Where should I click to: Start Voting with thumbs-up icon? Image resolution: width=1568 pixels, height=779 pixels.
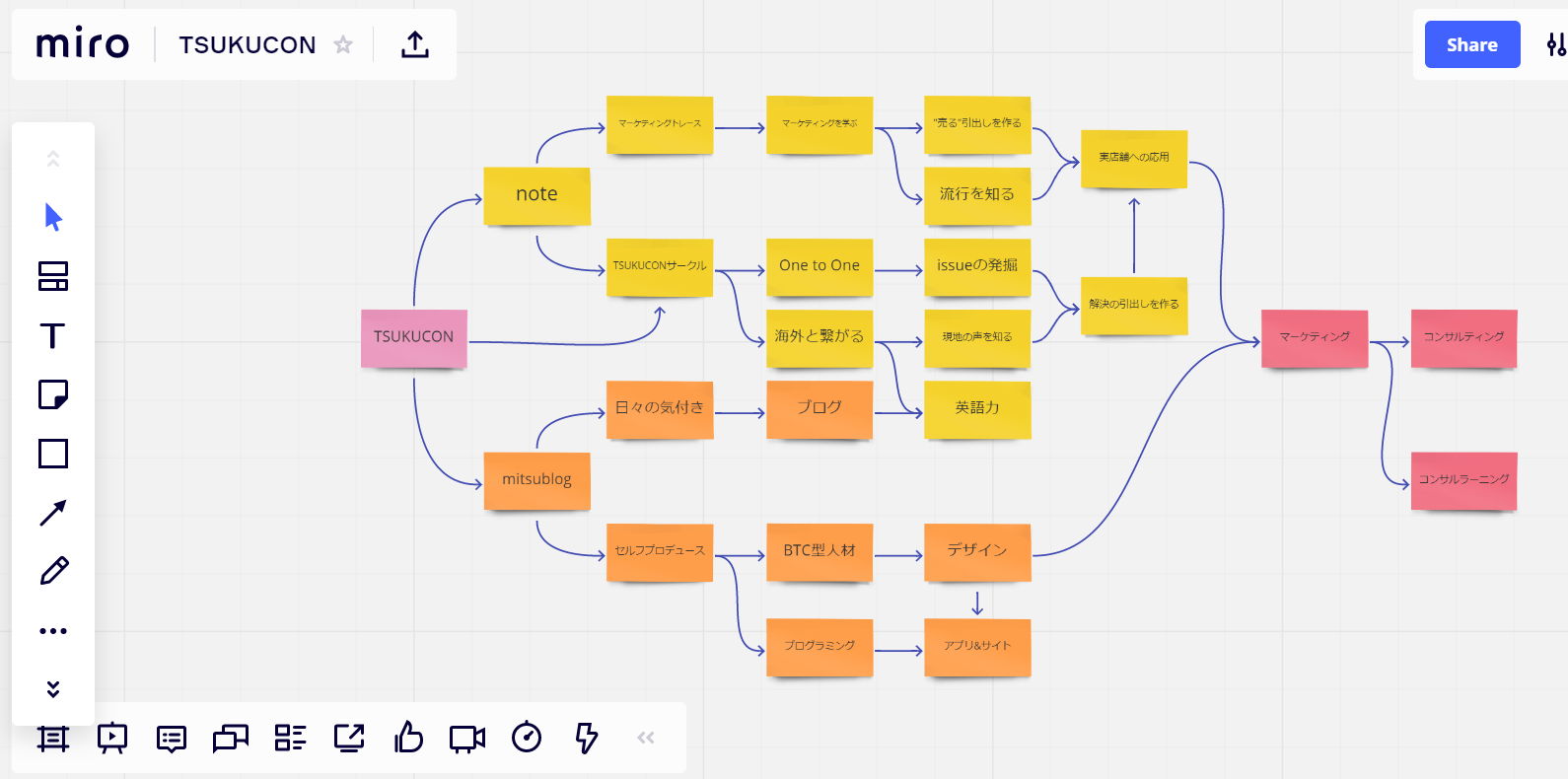(x=408, y=737)
